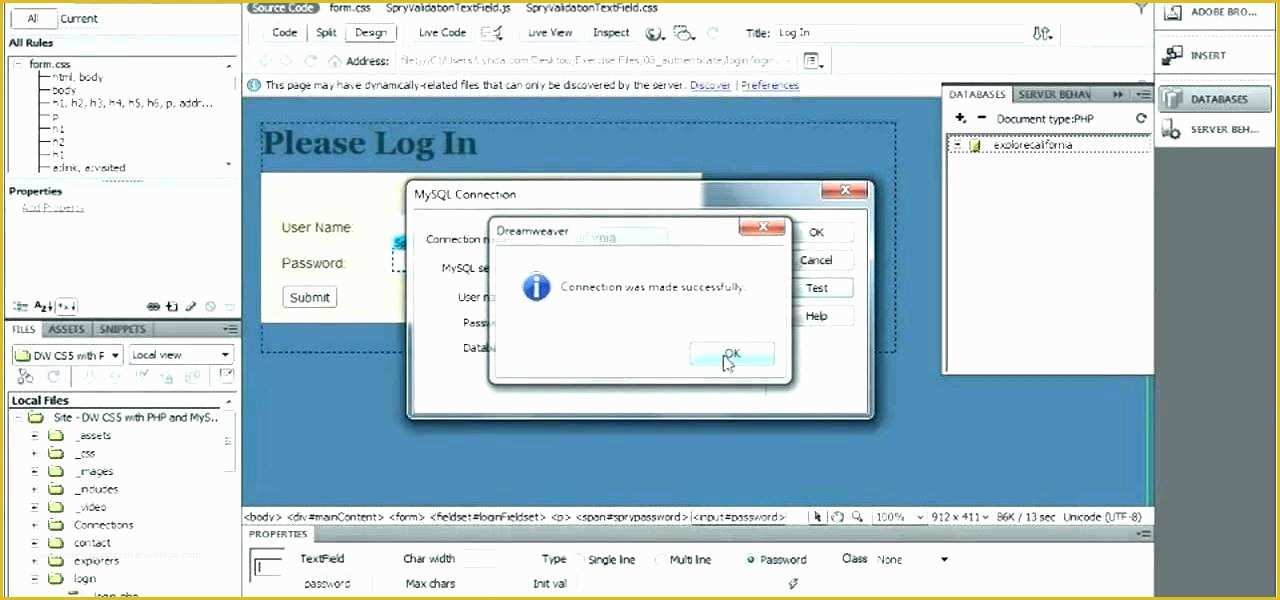Click the new CSS rule icon
Screen dimensions: 1280x600
coord(172,307)
